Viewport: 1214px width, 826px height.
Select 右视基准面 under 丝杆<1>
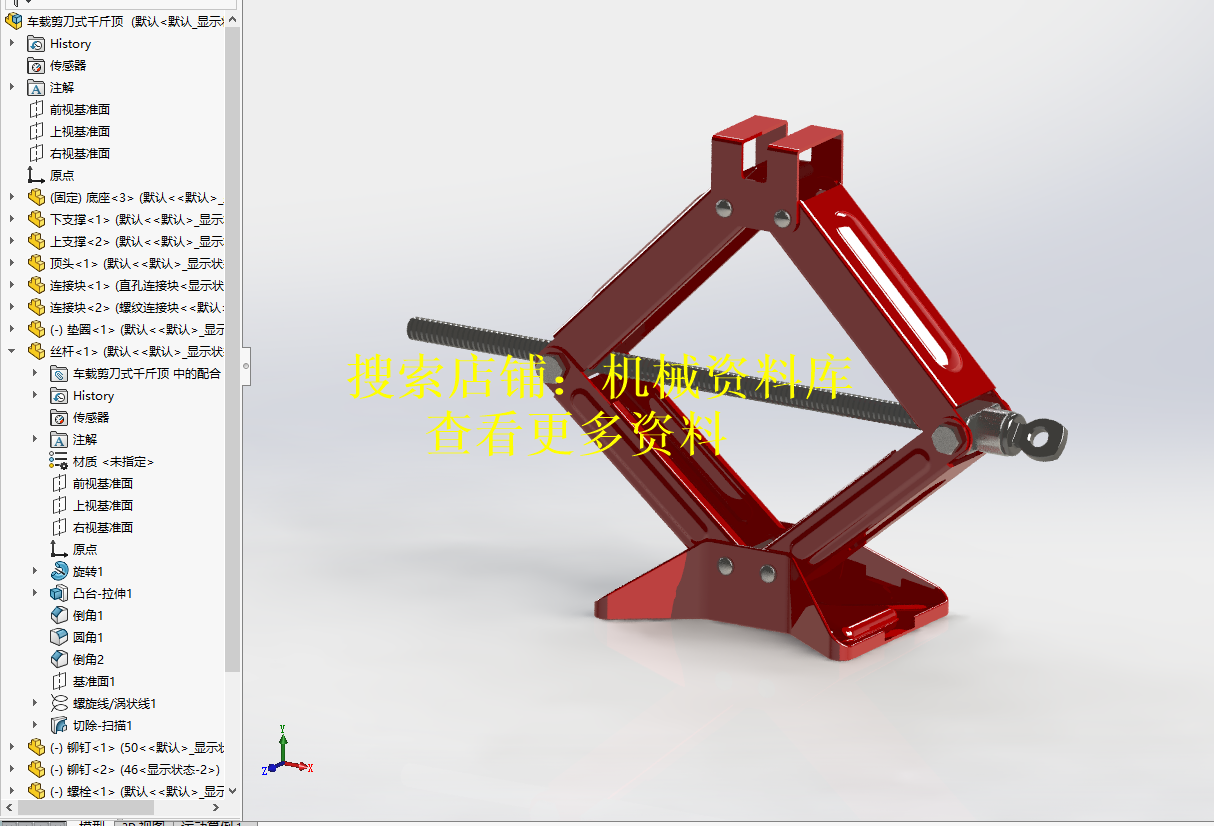[103, 527]
